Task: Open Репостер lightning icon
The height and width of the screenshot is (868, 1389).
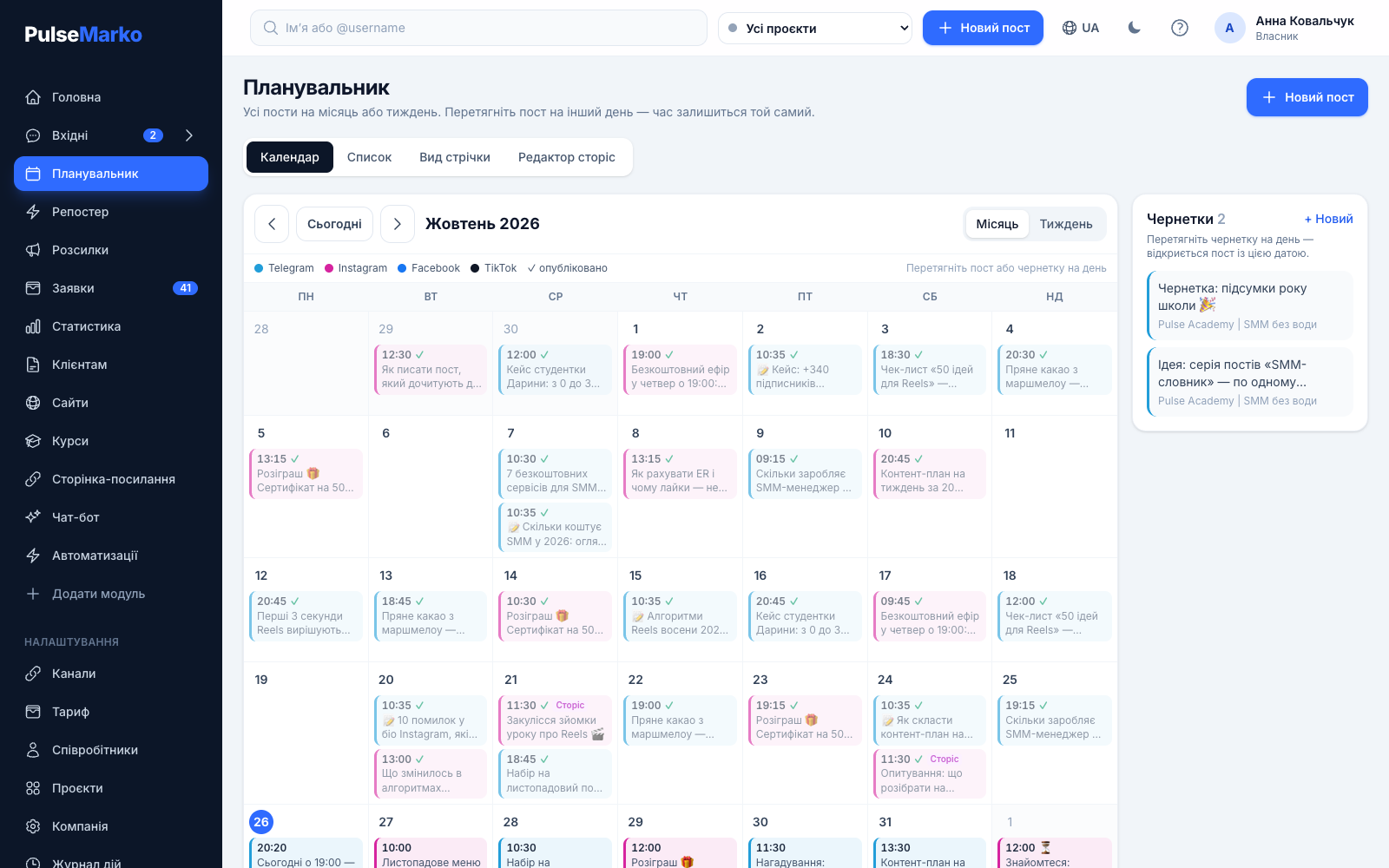Action: click(x=33, y=212)
